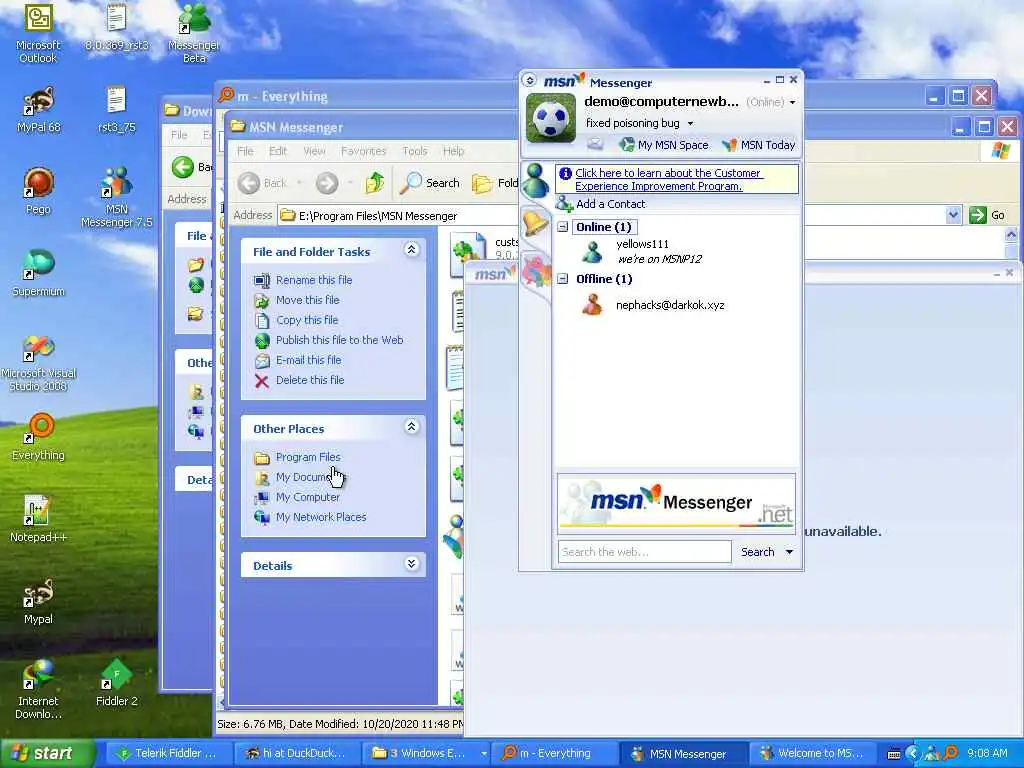Open Messenger Beta desktop shortcut
This screenshot has height=768, width=1024.
(x=194, y=33)
